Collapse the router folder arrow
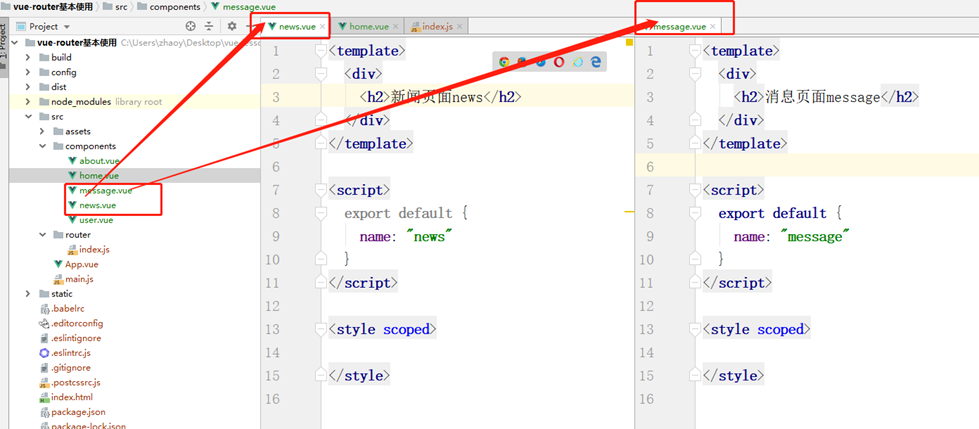Image resolution: width=979 pixels, height=429 pixels. pyautogui.click(x=42, y=235)
